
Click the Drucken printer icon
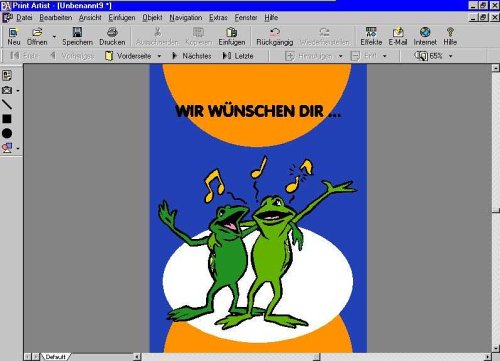[x=112, y=32]
